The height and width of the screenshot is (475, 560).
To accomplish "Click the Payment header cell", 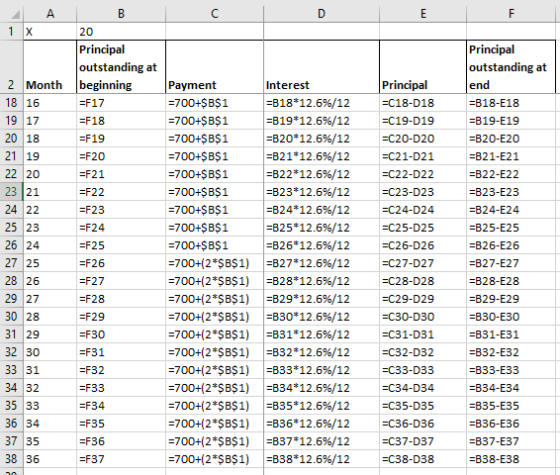I will tap(214, 67).
